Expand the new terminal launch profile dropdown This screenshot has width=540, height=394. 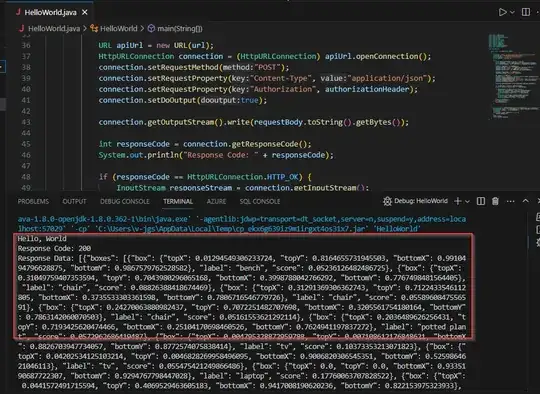pyautogui.click(x=467, y=201)
